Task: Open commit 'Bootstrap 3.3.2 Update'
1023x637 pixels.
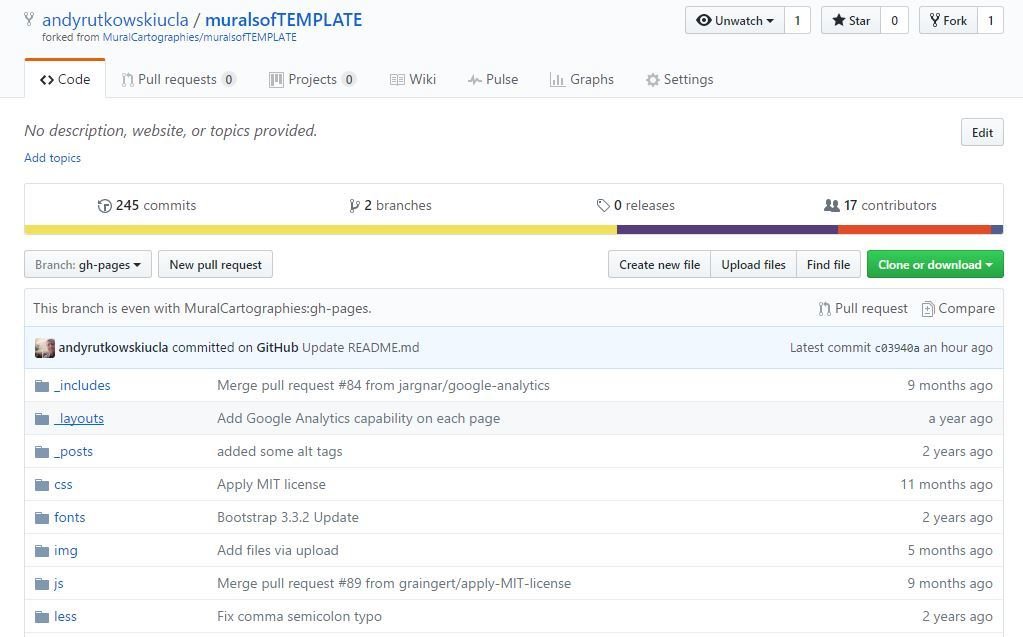Action: [288, 518]
